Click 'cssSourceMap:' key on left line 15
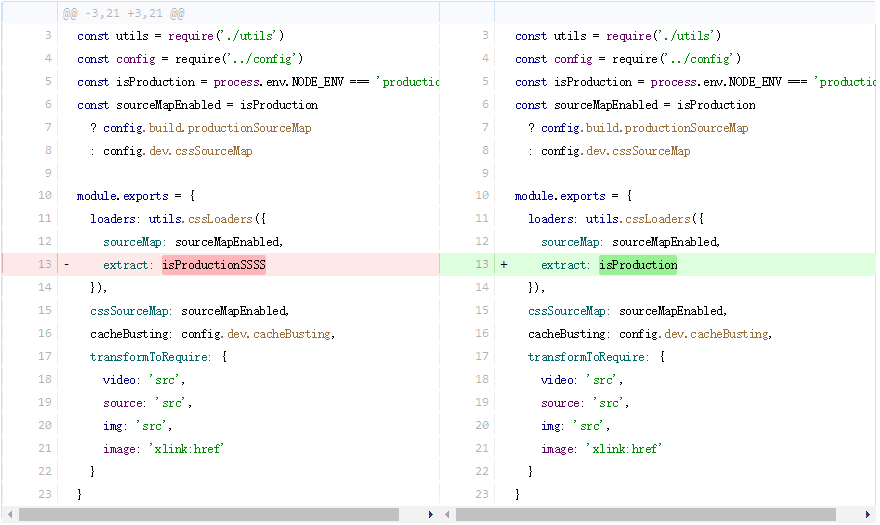Viewport: 880px width, 525px height. (x=131, y=311)
